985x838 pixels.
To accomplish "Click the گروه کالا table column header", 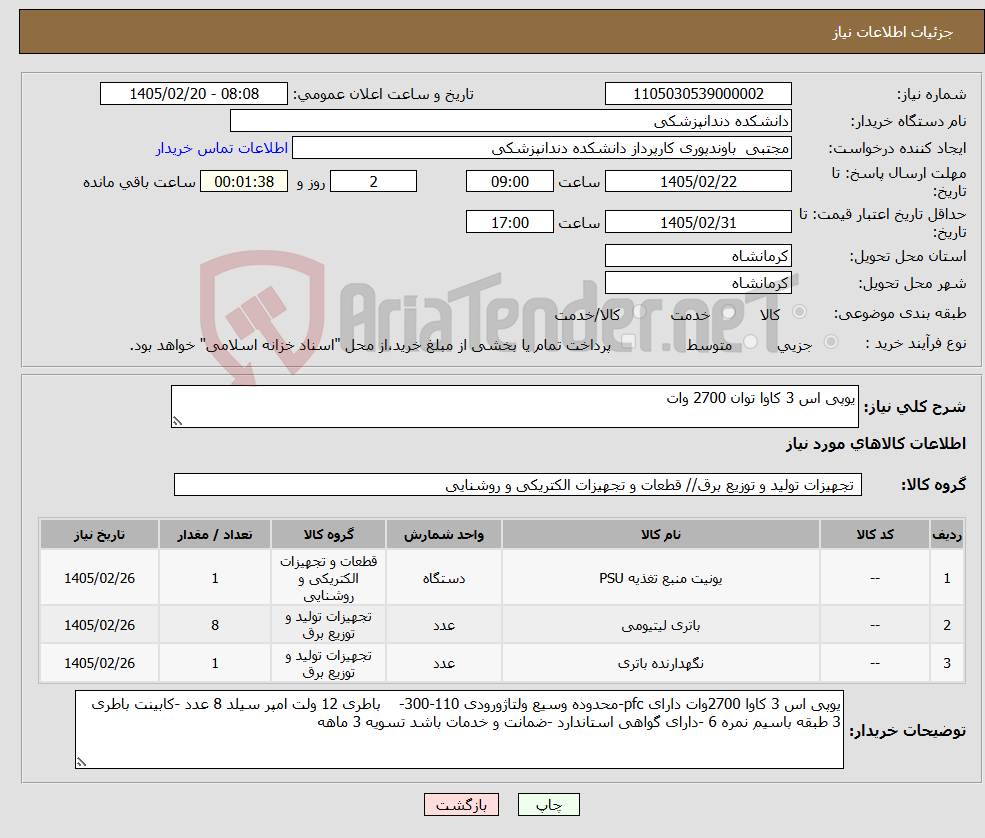I will [329, 535].
